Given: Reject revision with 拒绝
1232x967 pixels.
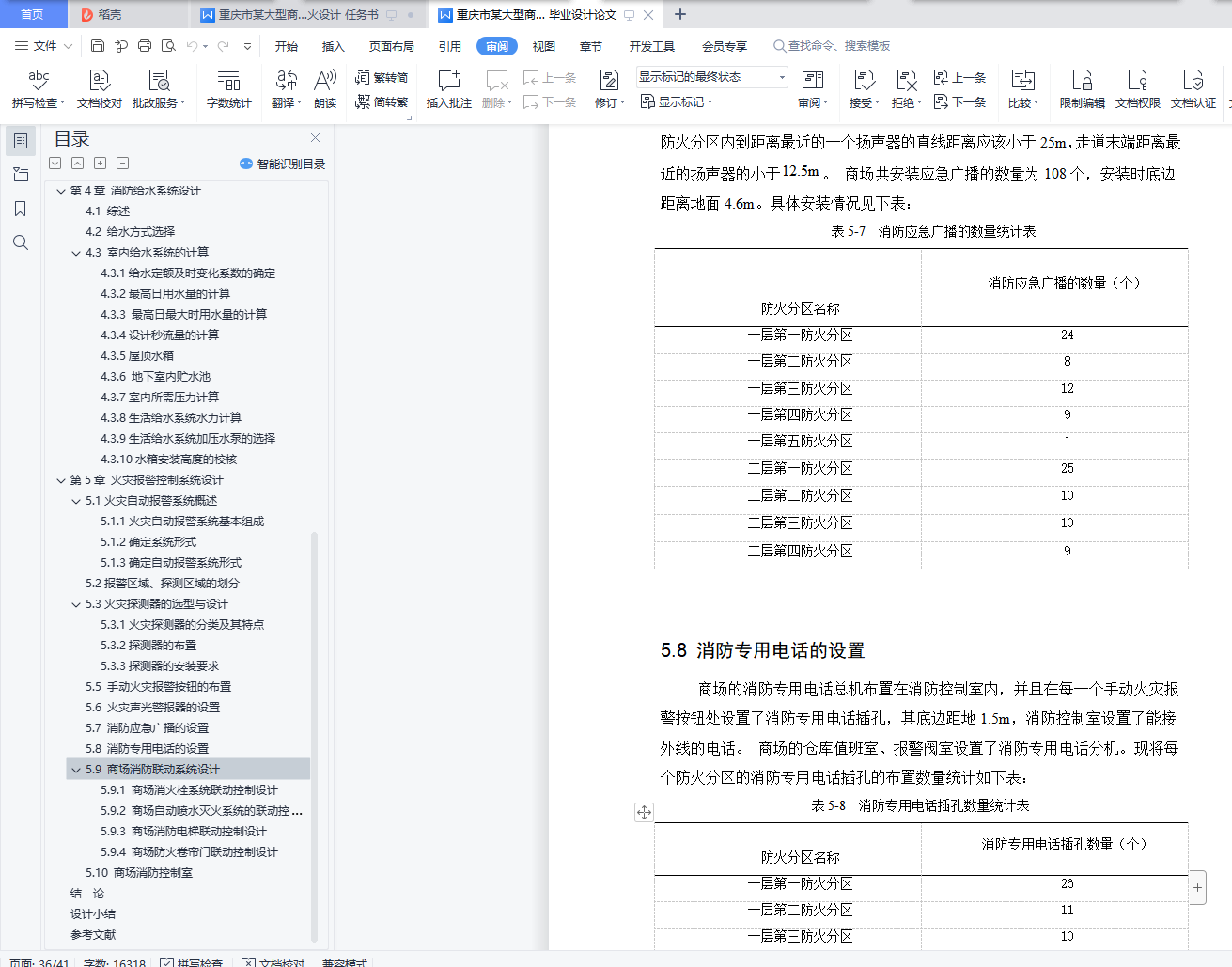Looking at the screenshot, I should click(x=906, y=89).
